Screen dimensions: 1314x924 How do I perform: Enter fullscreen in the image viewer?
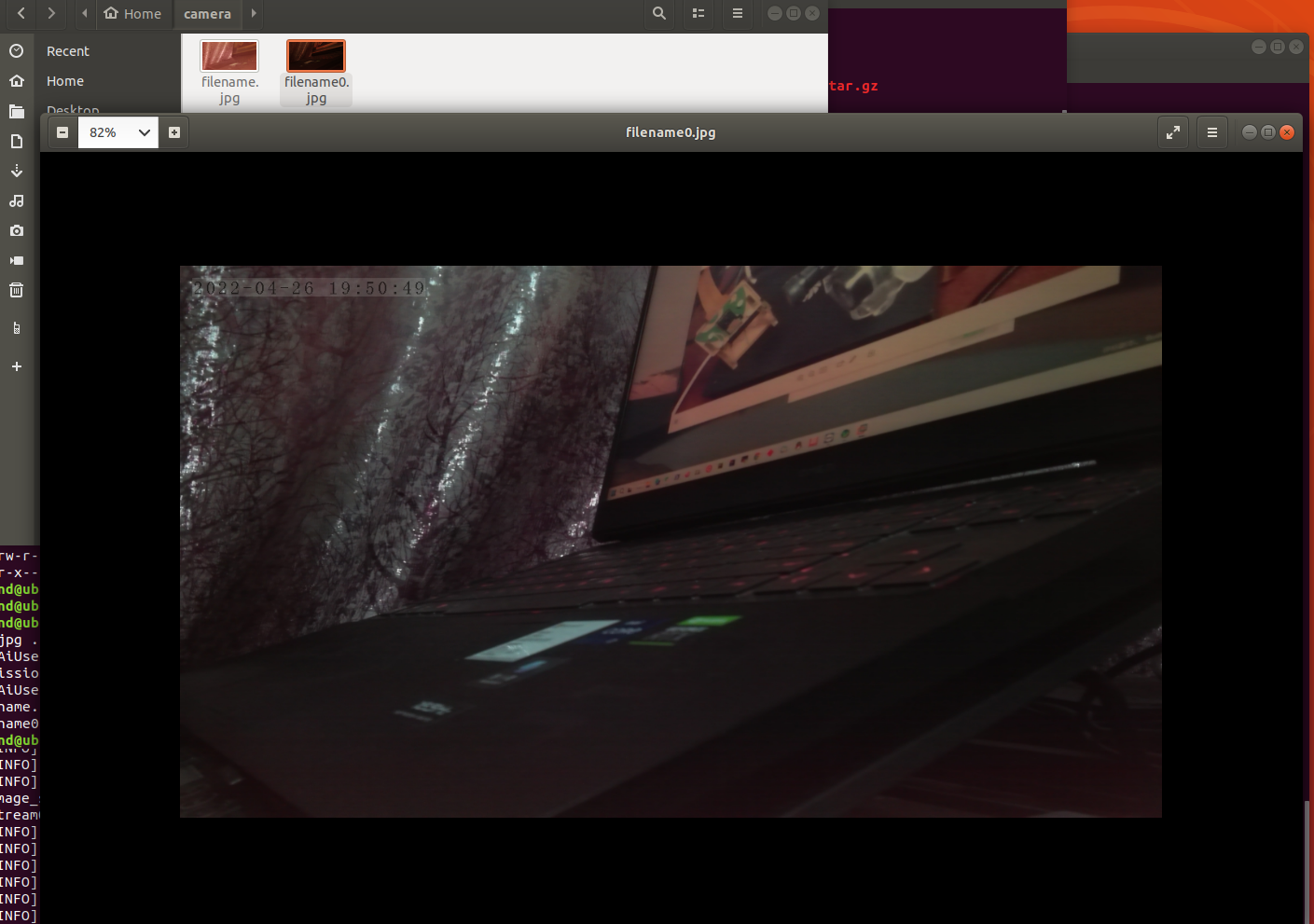pyautogui.click(x=1173, y=132)
